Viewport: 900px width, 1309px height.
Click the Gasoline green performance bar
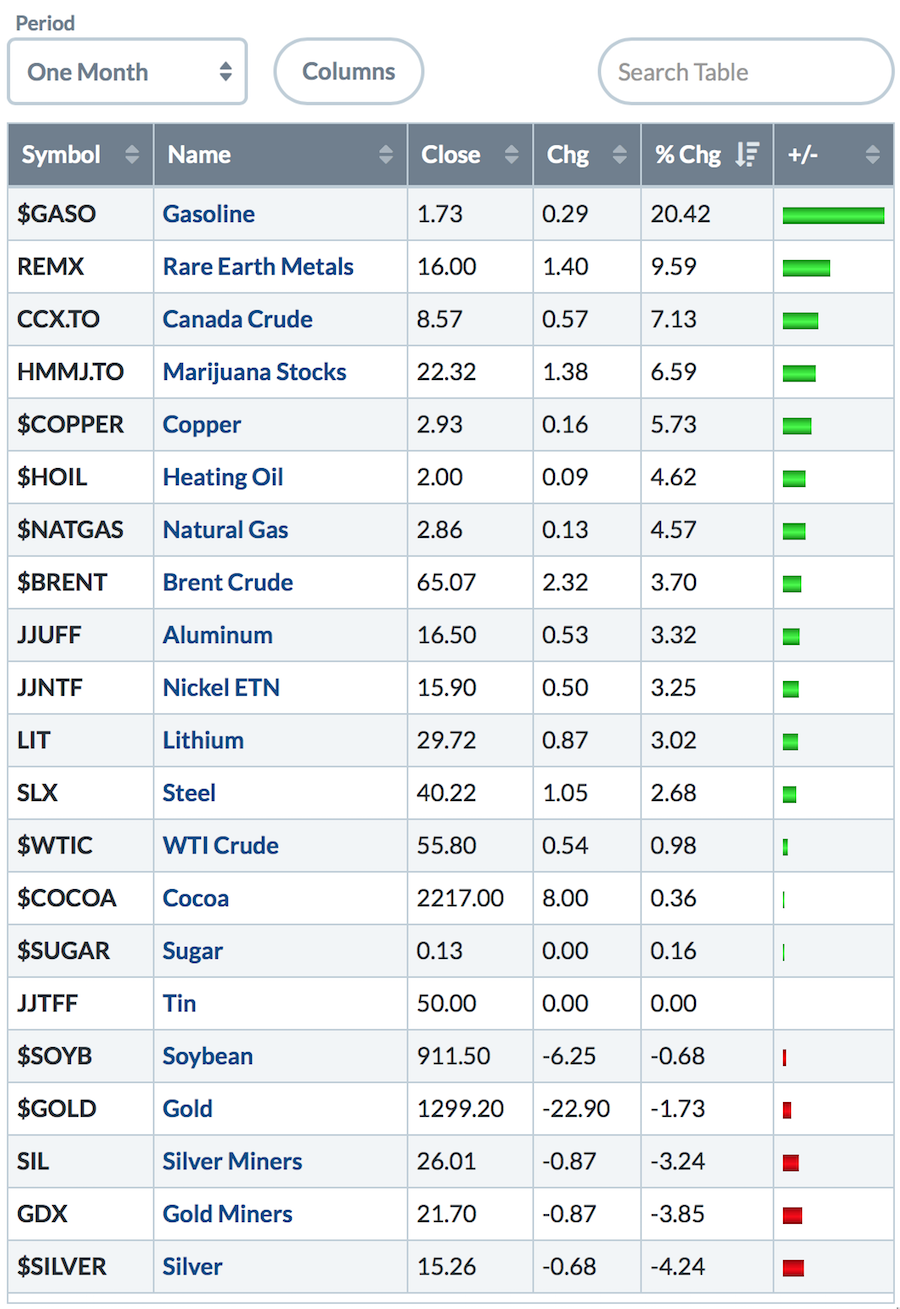coord(833,215)
